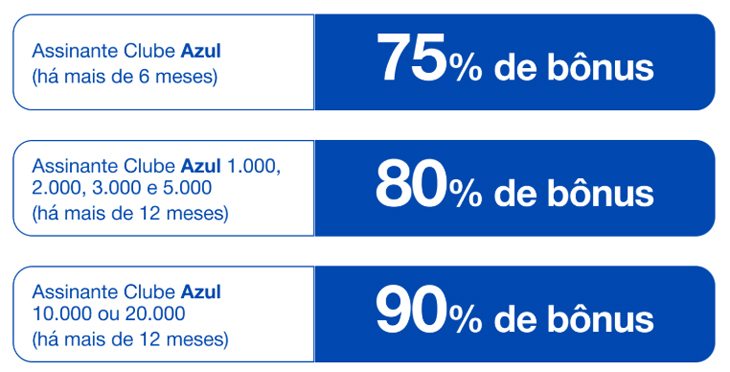Click the 'há mais de 6 meses' text

coord(124,76)
